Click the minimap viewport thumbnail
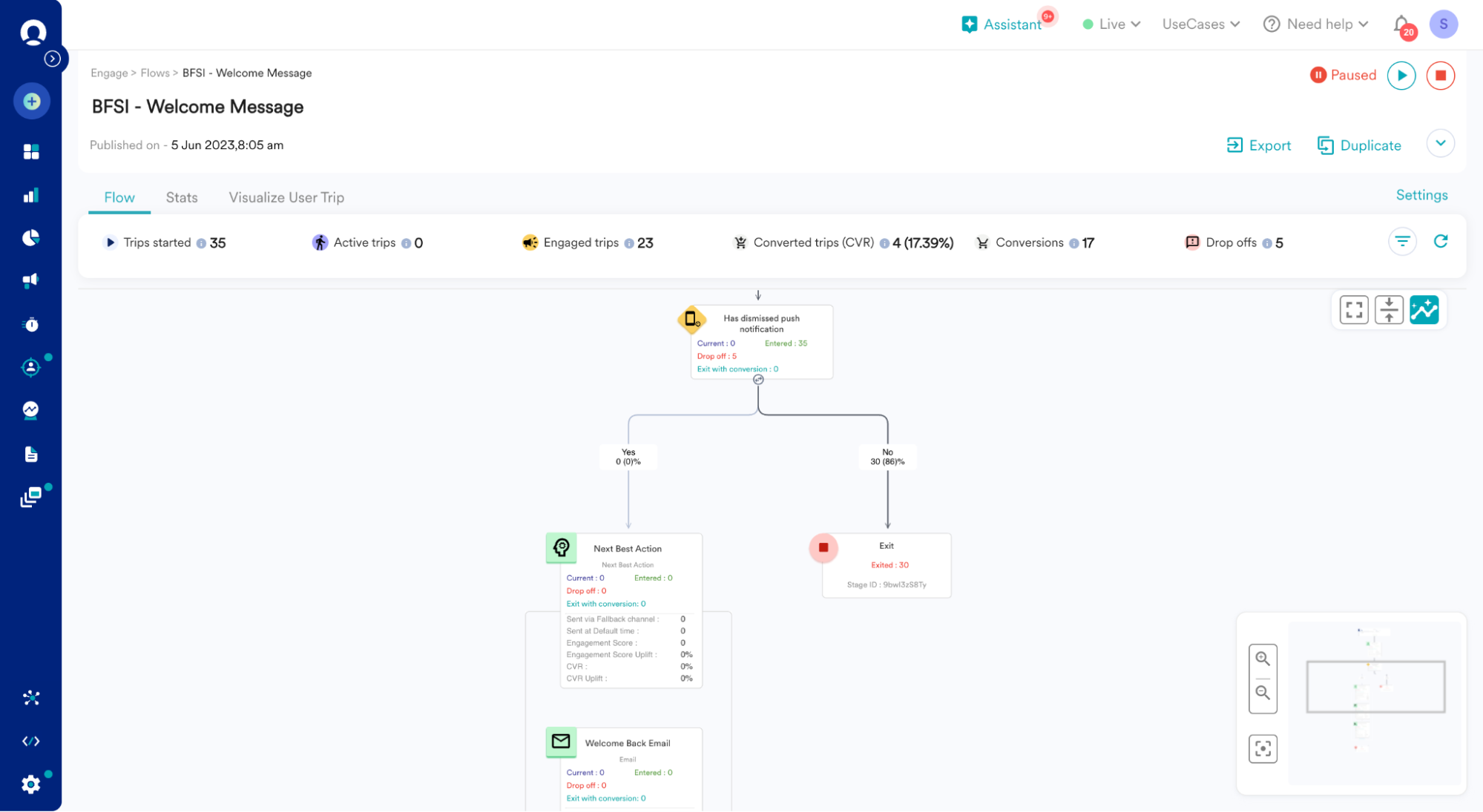The width and height of the screenshot is (1483, 812). [x=1375, y=687]
